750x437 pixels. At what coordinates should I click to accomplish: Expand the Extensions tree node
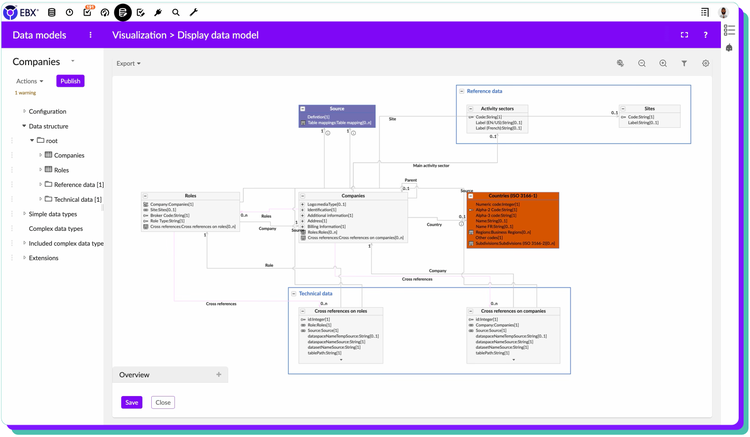[x=24, y=257]
